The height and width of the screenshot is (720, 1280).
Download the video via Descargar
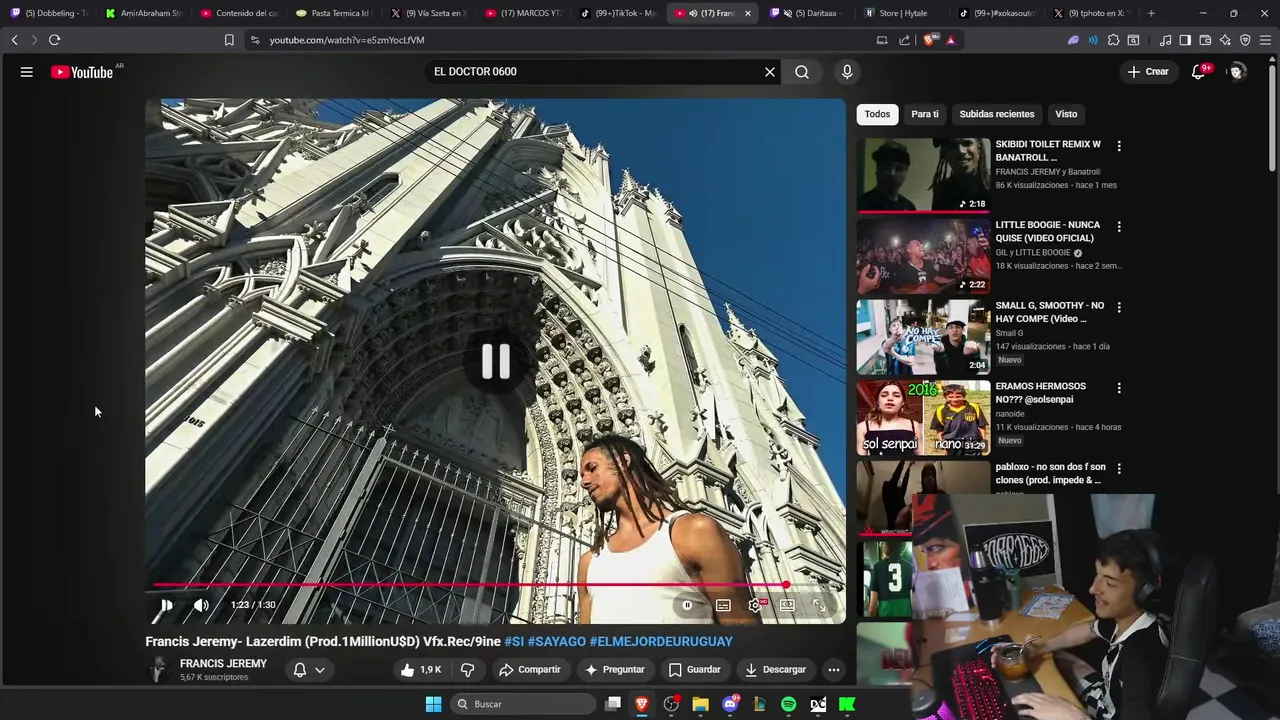[x=775, y=670]
